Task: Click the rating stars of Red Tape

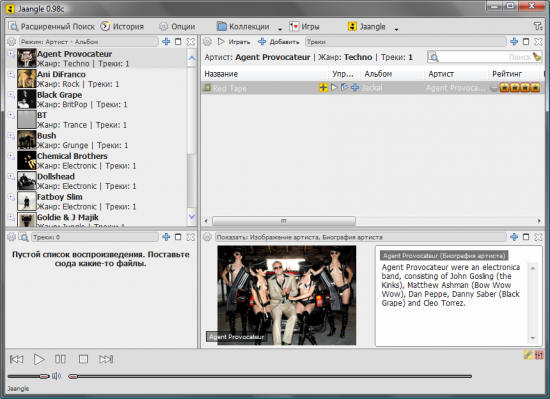Action: (520, 88)
